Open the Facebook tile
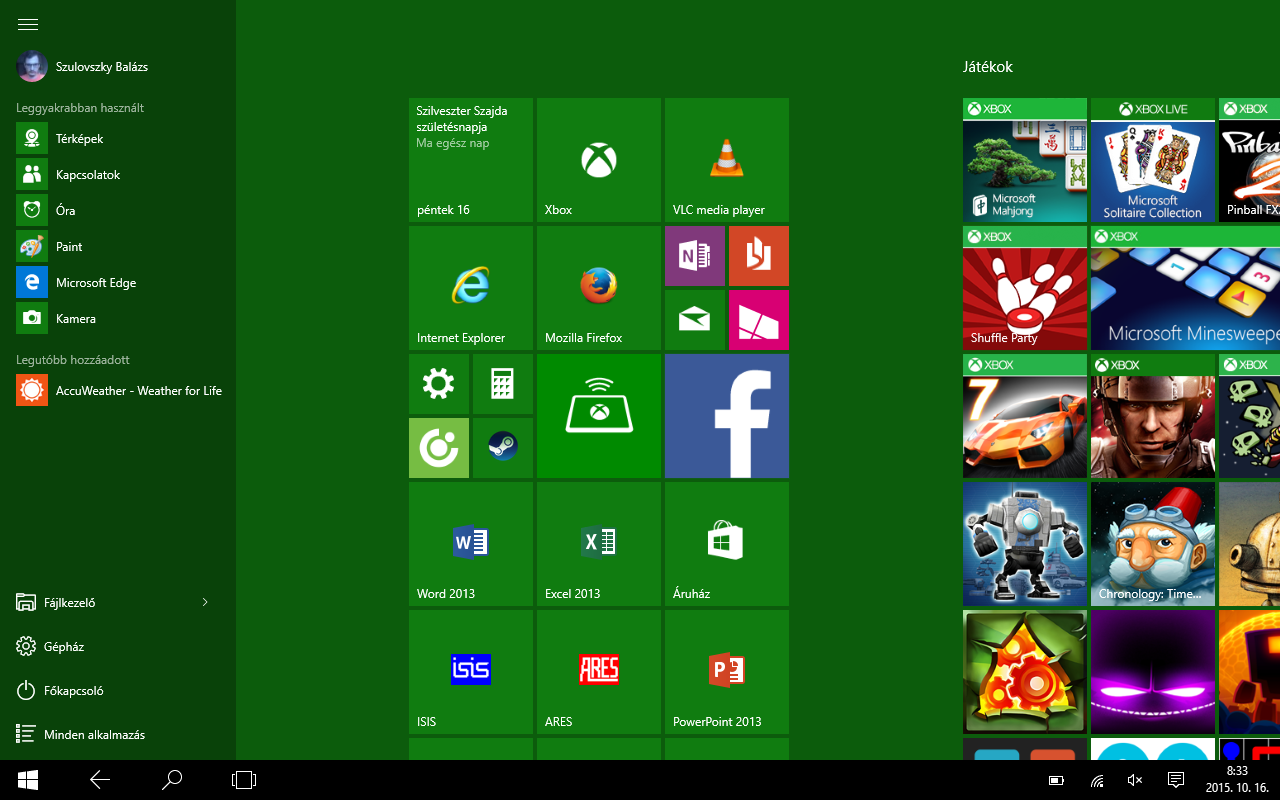 727,416
